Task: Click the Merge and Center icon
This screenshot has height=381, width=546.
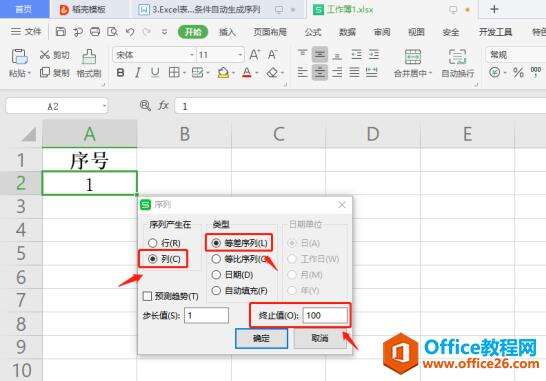Action: tap(413, 56)
